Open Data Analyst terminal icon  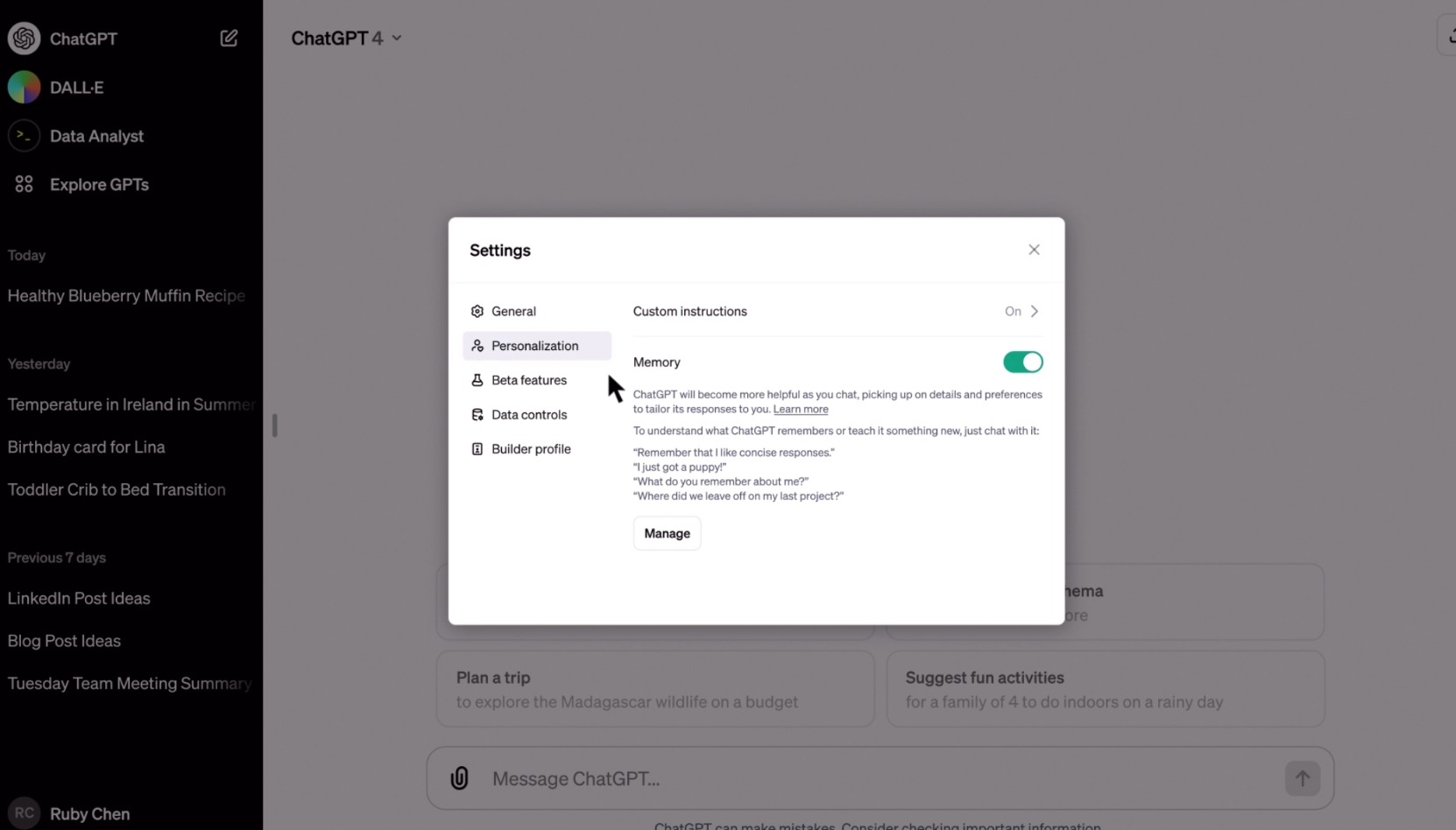[x=24, y=136]
